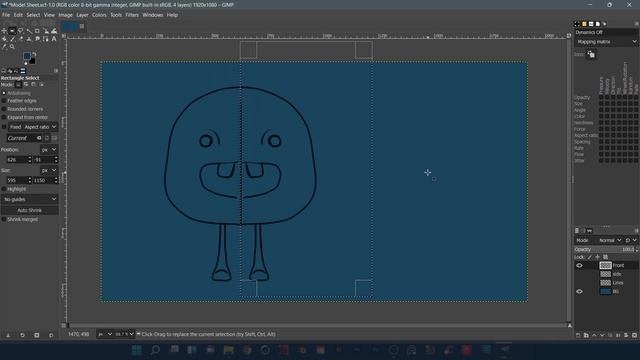Lower the selected layer
640x360 pixels.
602,335
